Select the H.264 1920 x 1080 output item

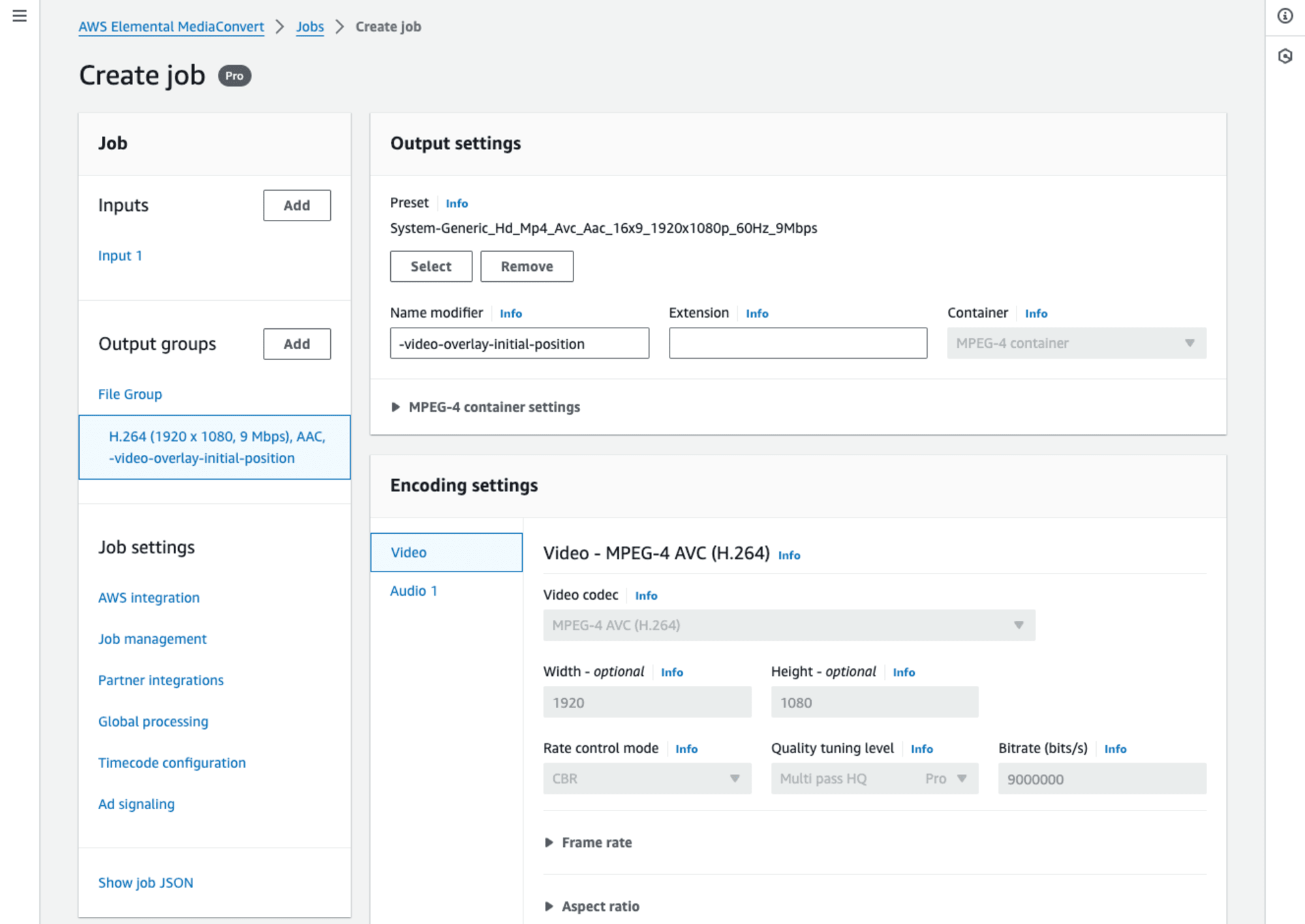point(215,447)
